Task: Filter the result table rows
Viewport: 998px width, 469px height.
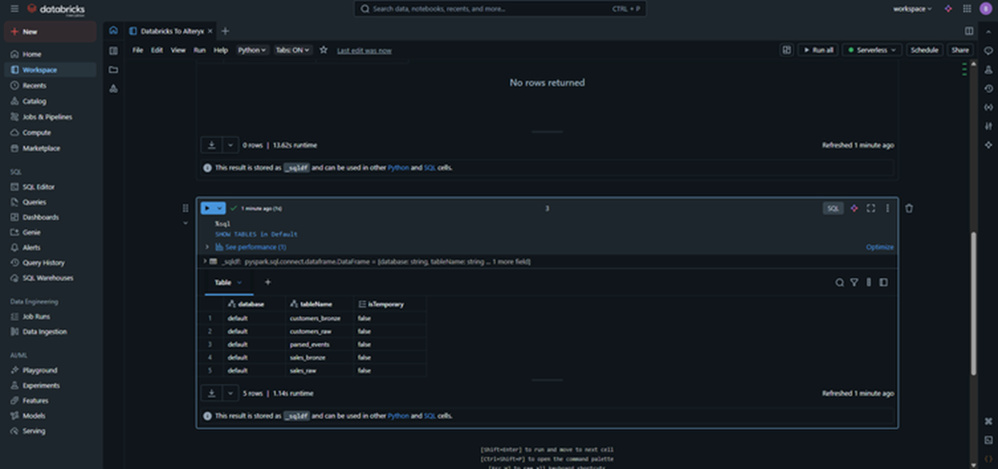Action: point(854,283)
